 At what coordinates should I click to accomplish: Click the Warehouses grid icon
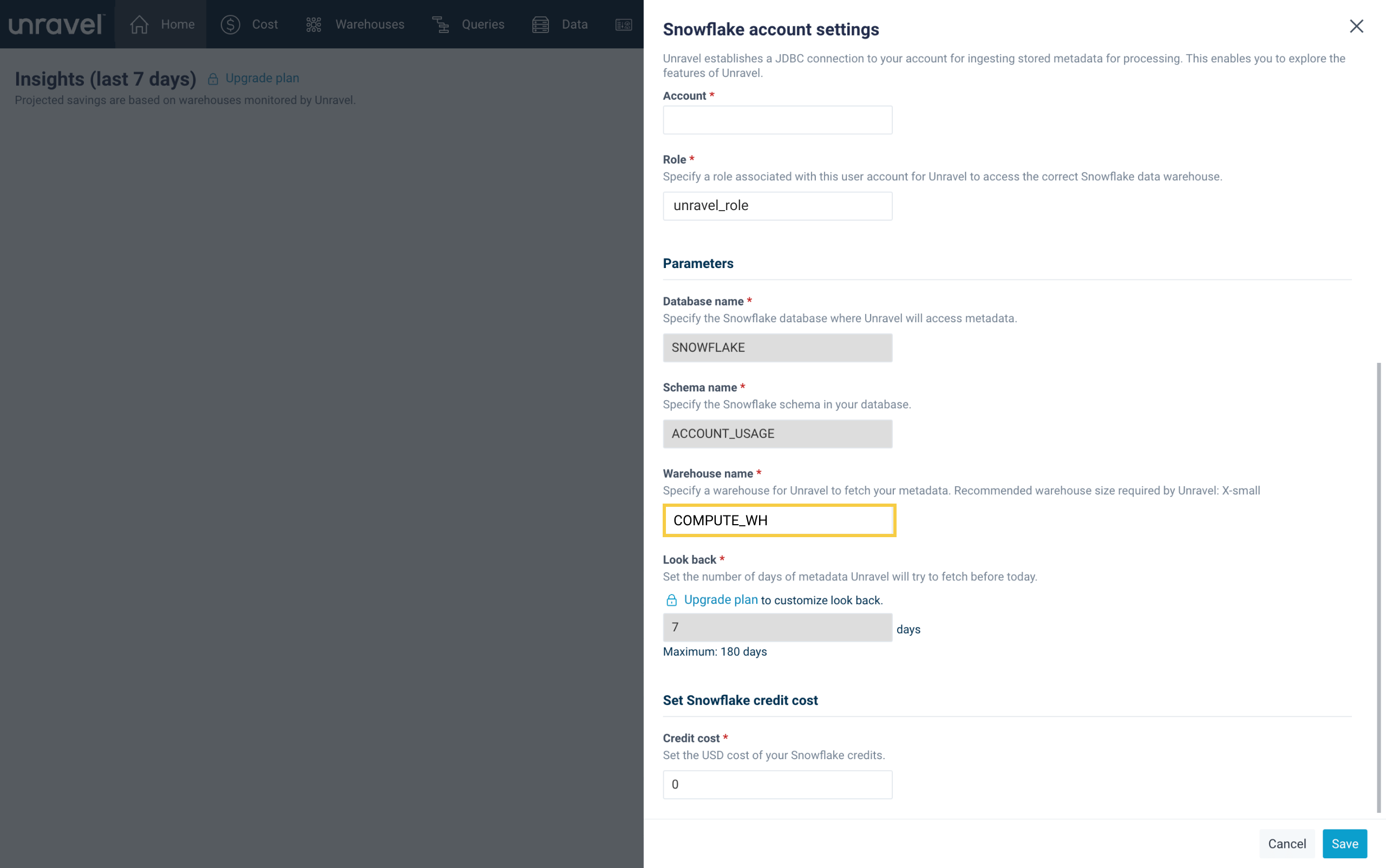tap(313, 24)
